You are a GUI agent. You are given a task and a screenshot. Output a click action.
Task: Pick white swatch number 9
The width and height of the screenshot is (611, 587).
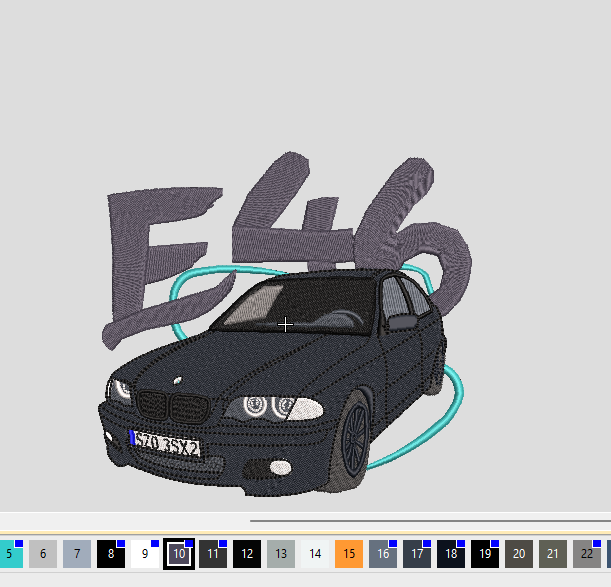click(x=145, y=553)
